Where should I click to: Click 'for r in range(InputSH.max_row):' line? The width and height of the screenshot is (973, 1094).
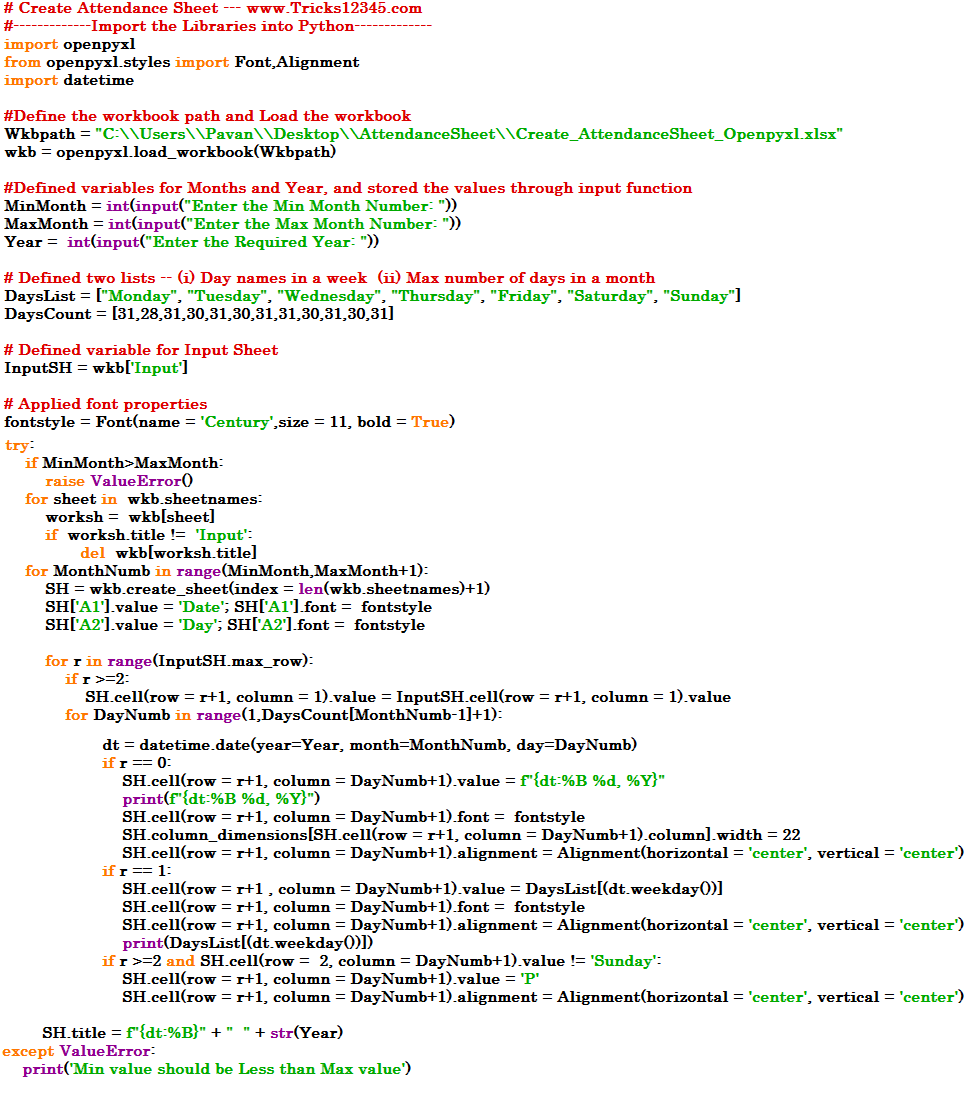tap(179, 661)
